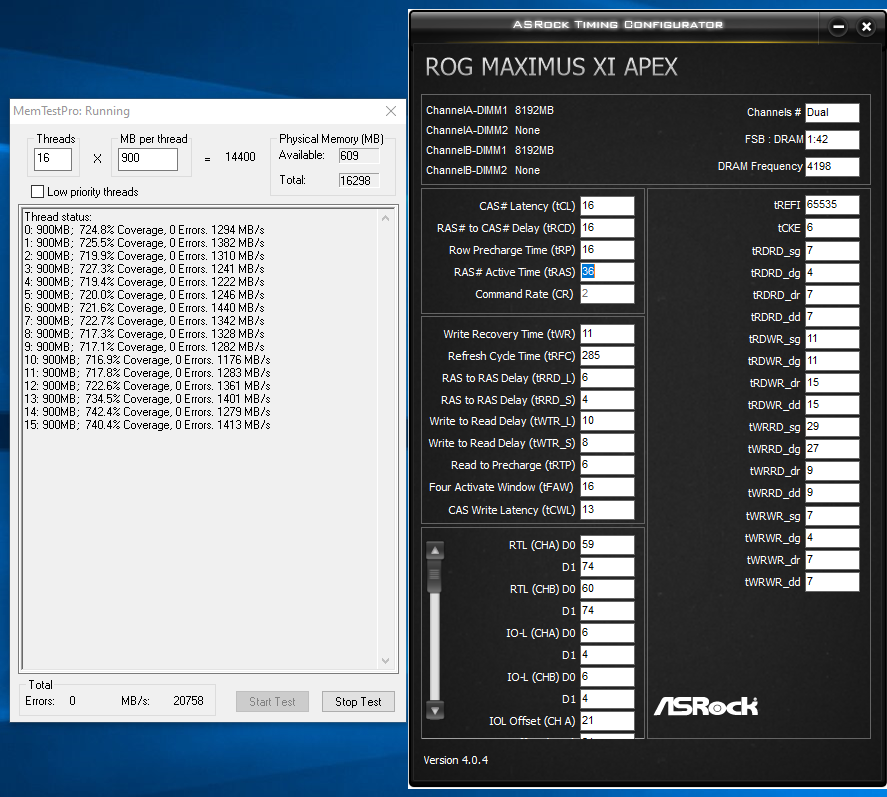Click the thread status scroll up arrow
The width and height of the screenshot is (887, 797).
point(385,218)
